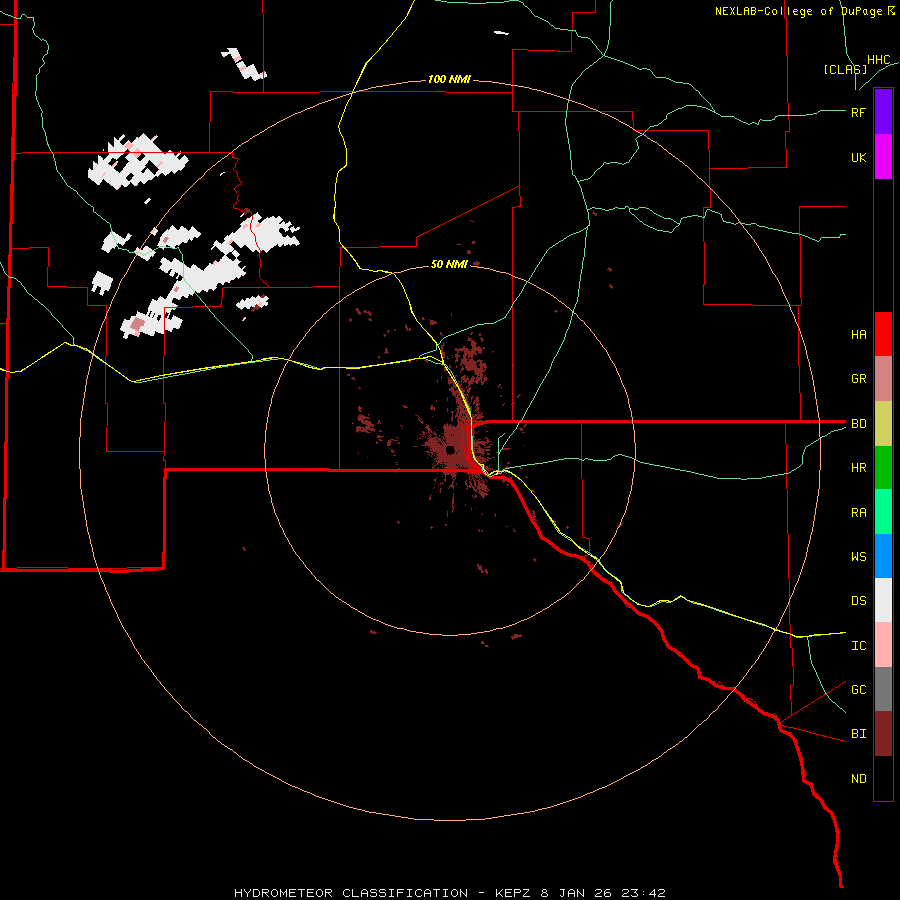Click the DS legend label
This screenshot has width=900, height=900.
pyautogui.click(x=858, y=601)
